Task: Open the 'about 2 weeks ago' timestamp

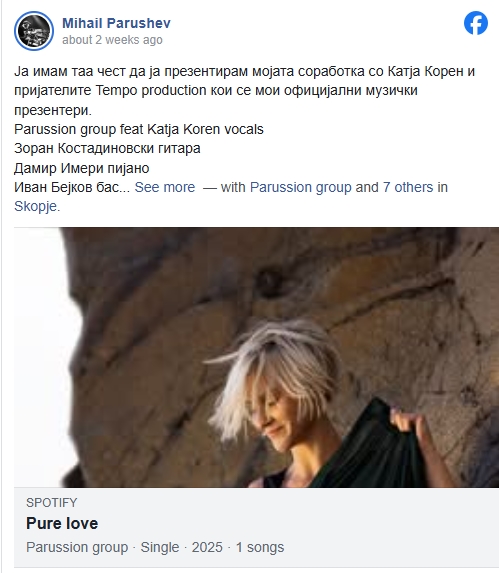Action: 112,39
